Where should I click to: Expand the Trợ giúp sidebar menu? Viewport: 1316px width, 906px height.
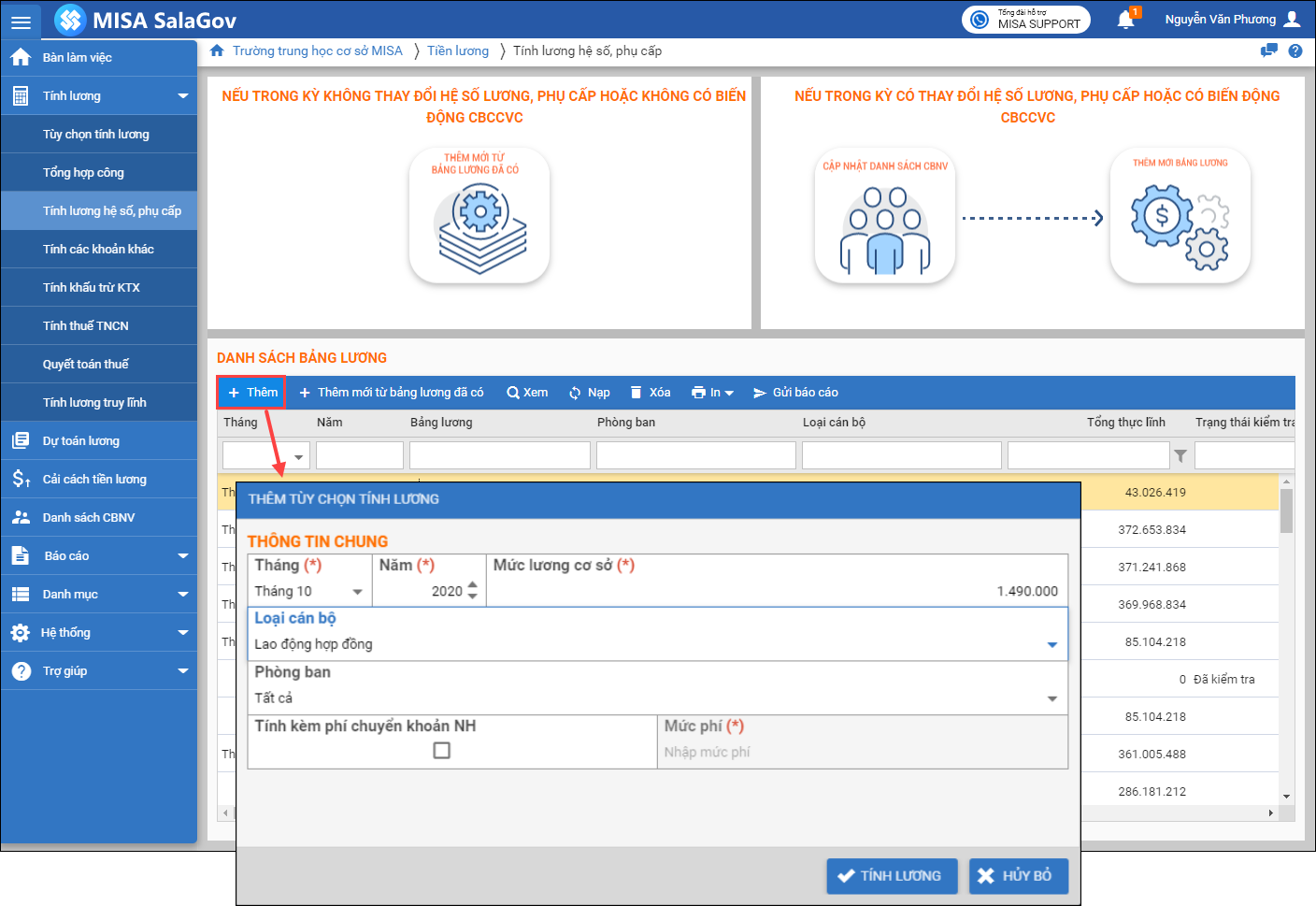pos(183,670)
